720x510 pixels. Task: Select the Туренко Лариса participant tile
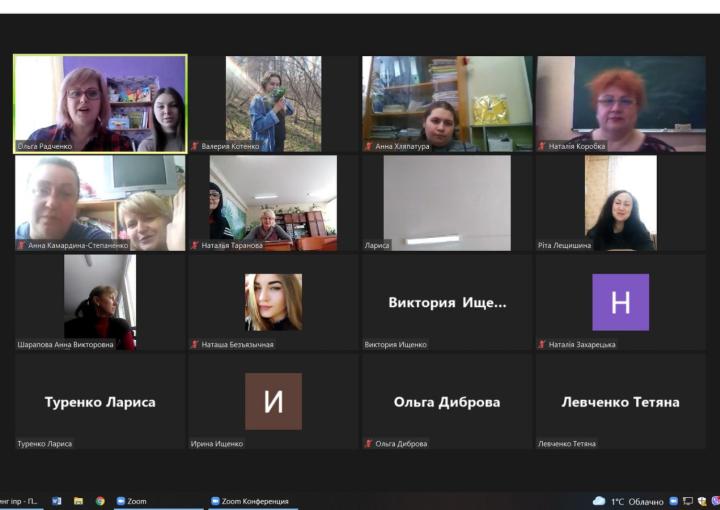coord(100,402)
